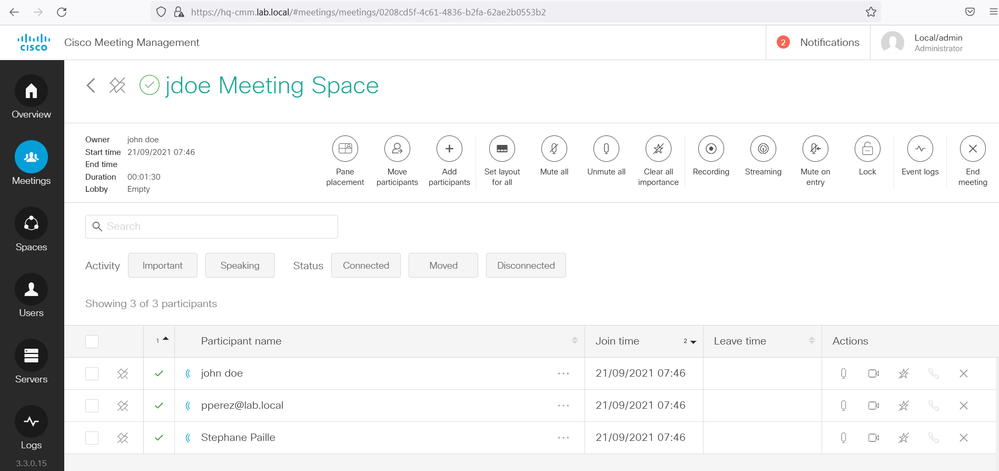
Task: Click in participant Search field
Action: (x=212, y=226)
